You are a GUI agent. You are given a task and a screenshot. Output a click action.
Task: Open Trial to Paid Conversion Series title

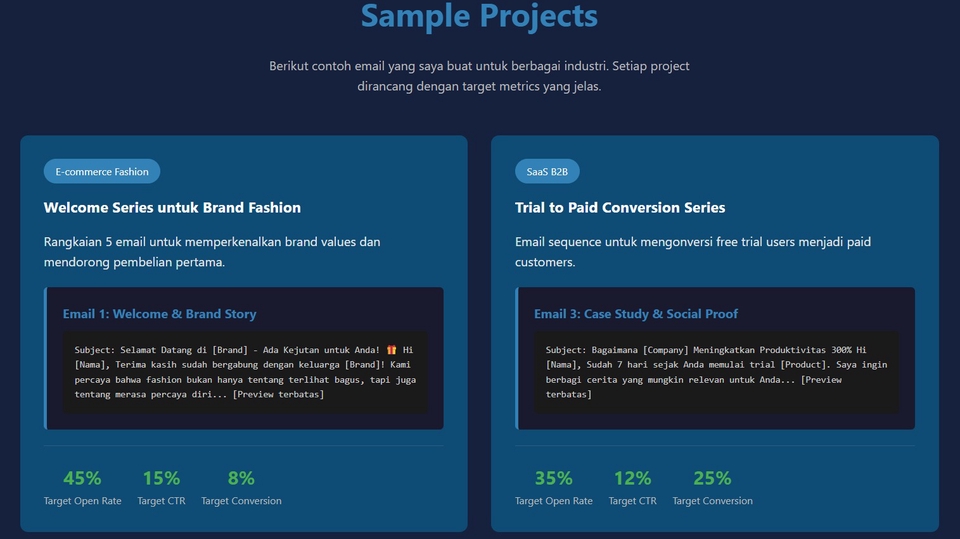(x=620, y=208)
